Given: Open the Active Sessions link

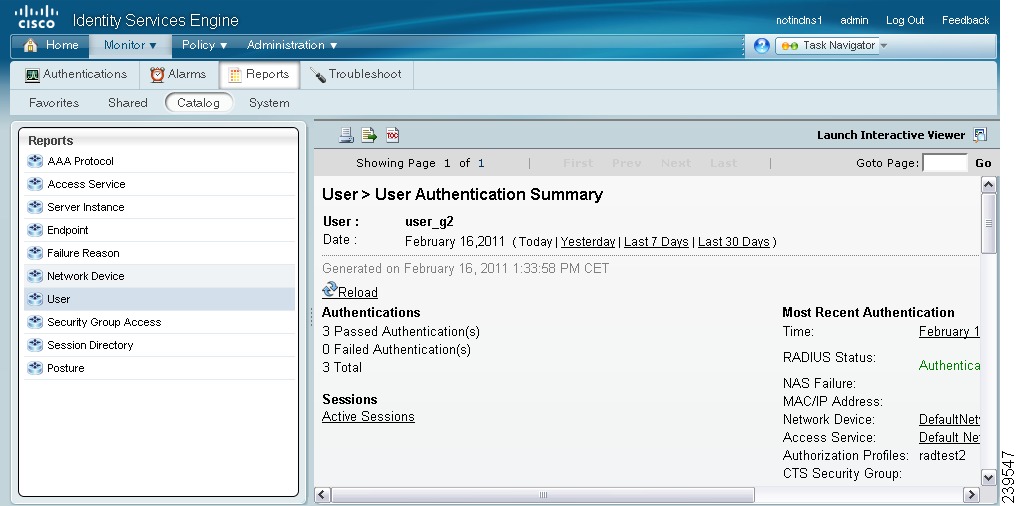Looking at the screenshot, I should 368,416.
